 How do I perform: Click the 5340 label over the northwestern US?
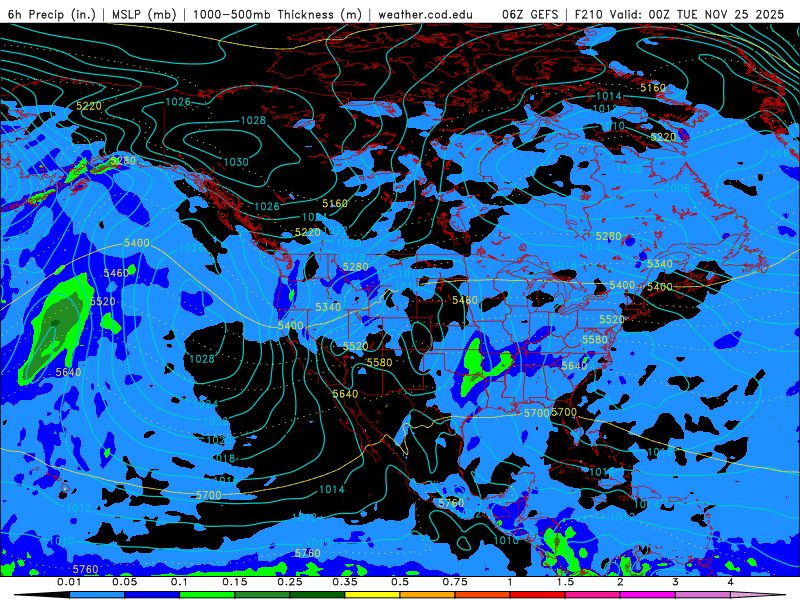pyautogui.click(x=328, y=307)
